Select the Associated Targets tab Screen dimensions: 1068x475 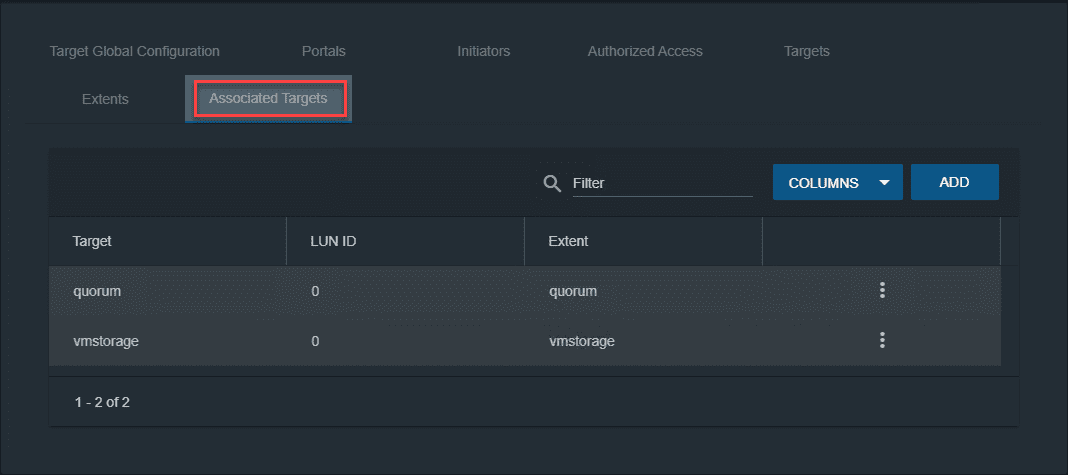click(x=268, y=99)
